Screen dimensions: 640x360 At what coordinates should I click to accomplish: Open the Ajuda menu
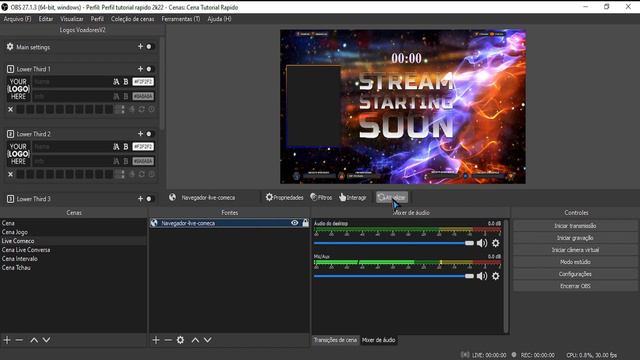[219, 19]
